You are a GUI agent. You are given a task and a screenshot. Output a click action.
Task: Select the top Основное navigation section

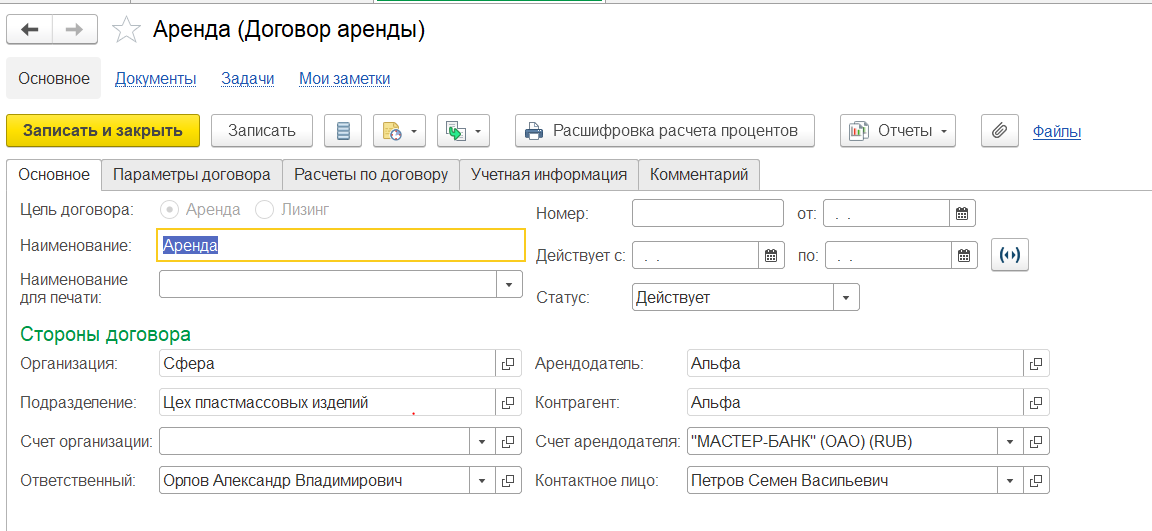click(x=54, y=79)
